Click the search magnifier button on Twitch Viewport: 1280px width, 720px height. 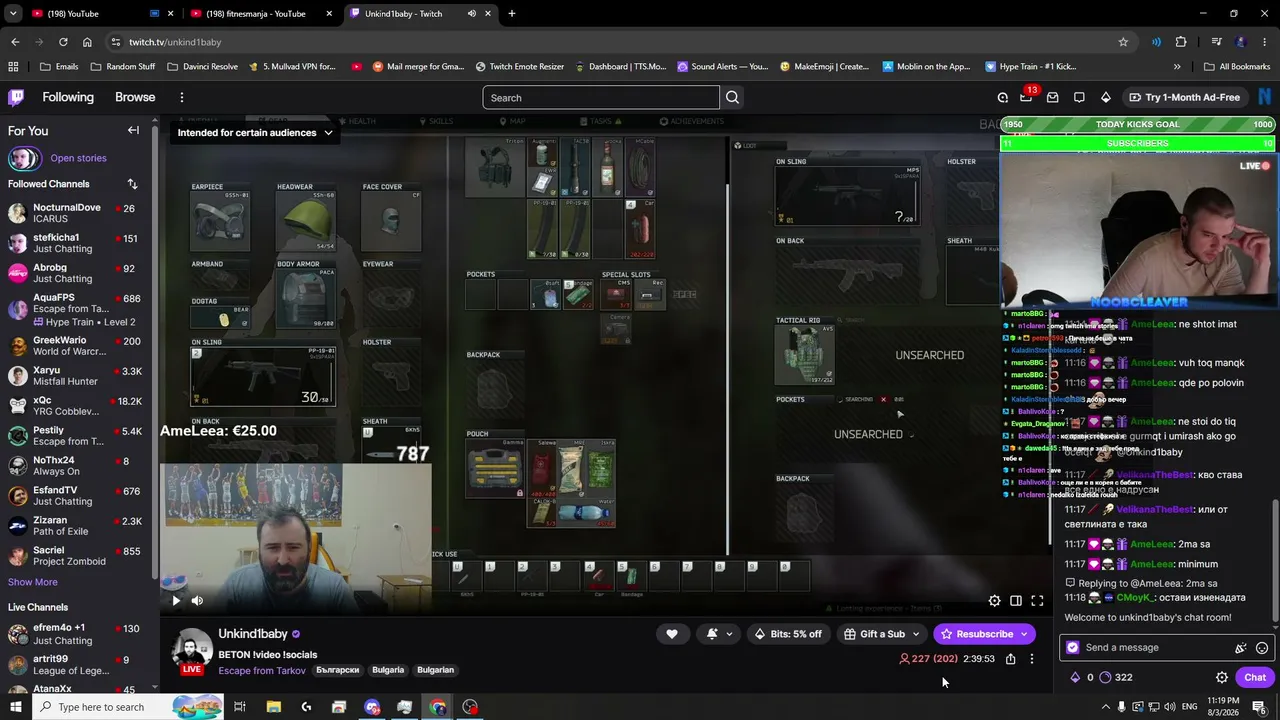tap(732, 97)
